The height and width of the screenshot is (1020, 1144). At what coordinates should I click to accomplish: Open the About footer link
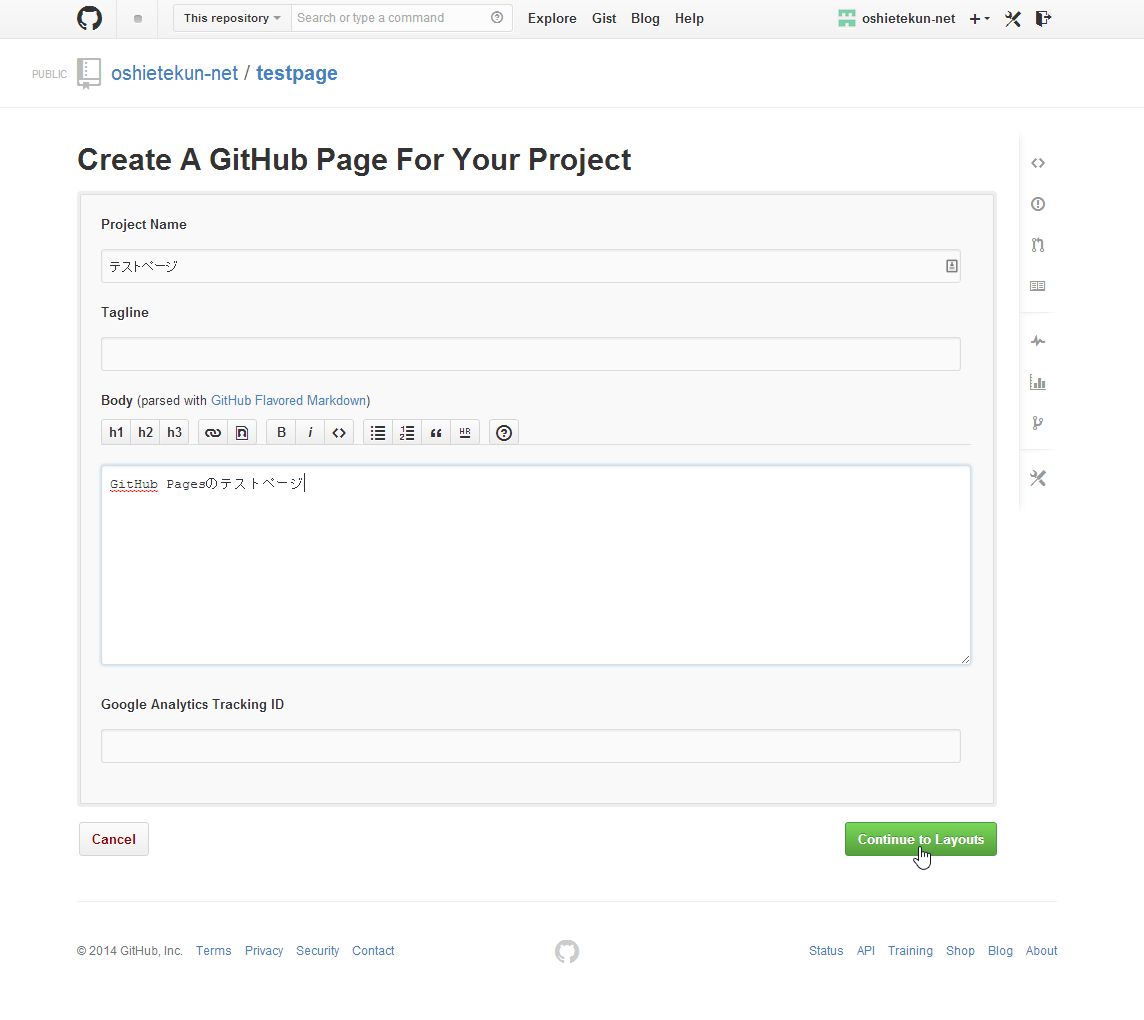point(1041,951)
